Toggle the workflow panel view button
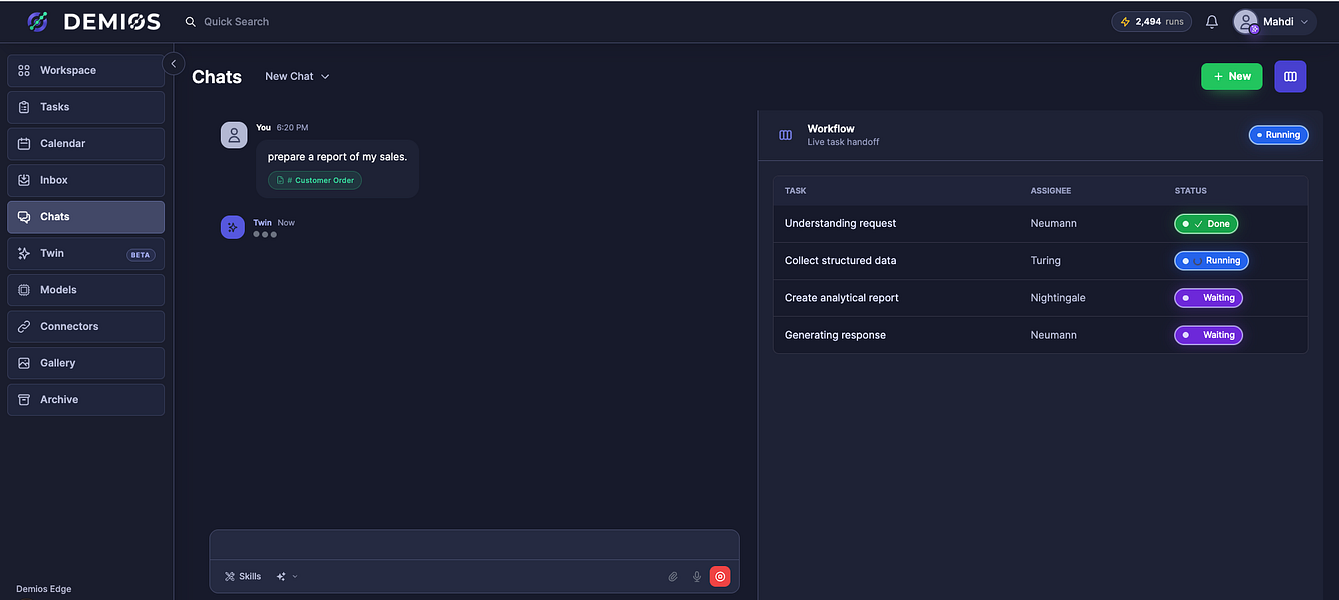 click(1290, 76)
